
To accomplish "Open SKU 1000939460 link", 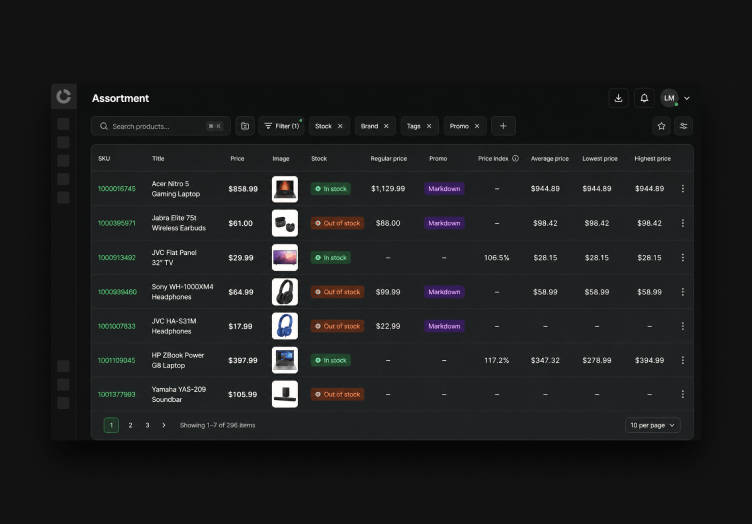I will click(x=117, y=292).
